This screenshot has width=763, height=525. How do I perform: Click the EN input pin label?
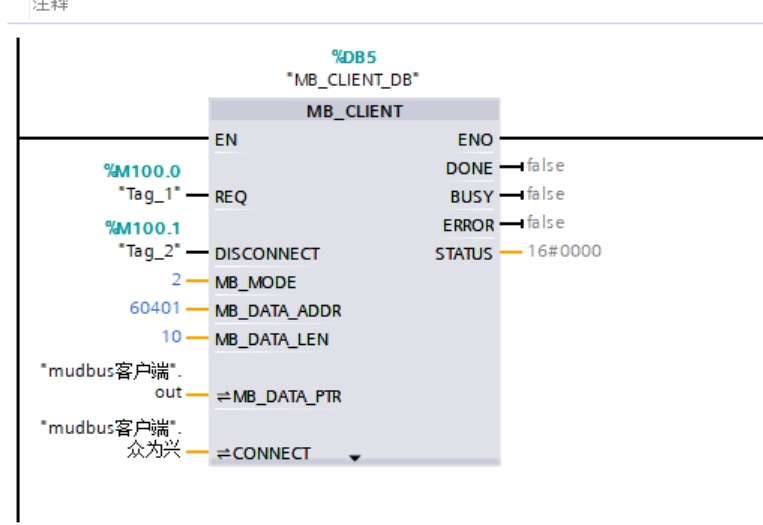(x=226, y=140)
